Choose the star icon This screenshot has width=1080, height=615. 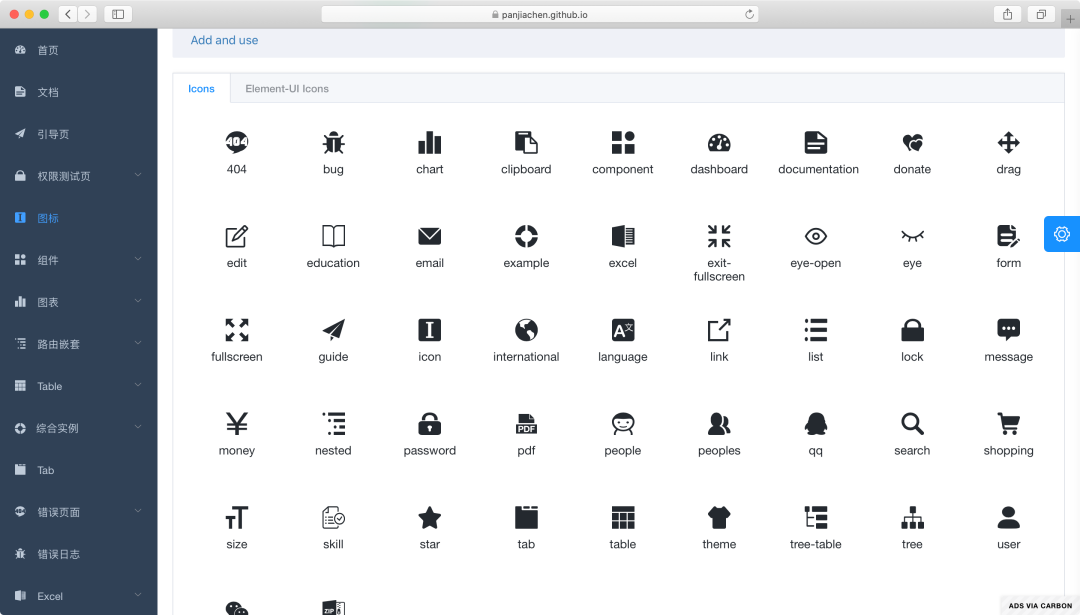coord(430,517)
